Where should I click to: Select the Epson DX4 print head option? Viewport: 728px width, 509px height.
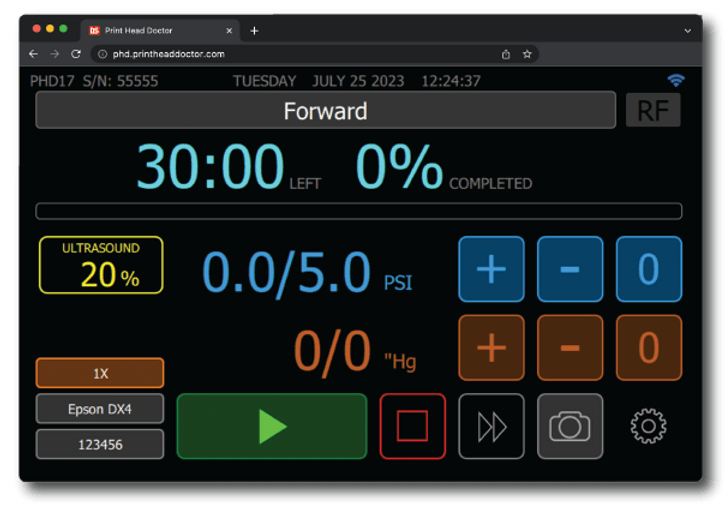(100, 408)
